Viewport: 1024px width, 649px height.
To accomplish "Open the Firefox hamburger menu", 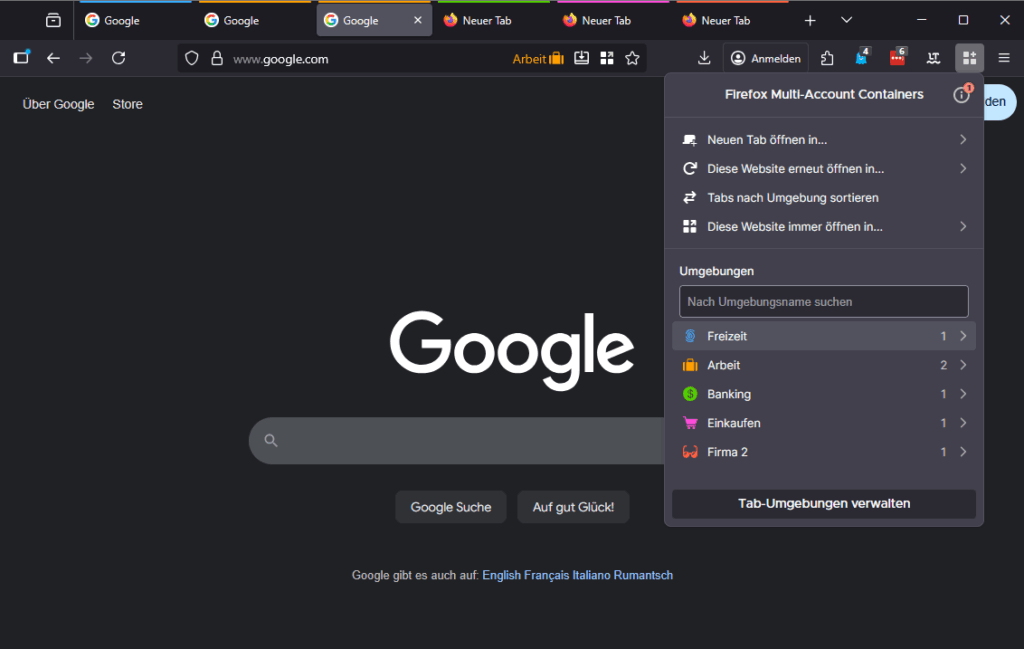I will 1004,58.
